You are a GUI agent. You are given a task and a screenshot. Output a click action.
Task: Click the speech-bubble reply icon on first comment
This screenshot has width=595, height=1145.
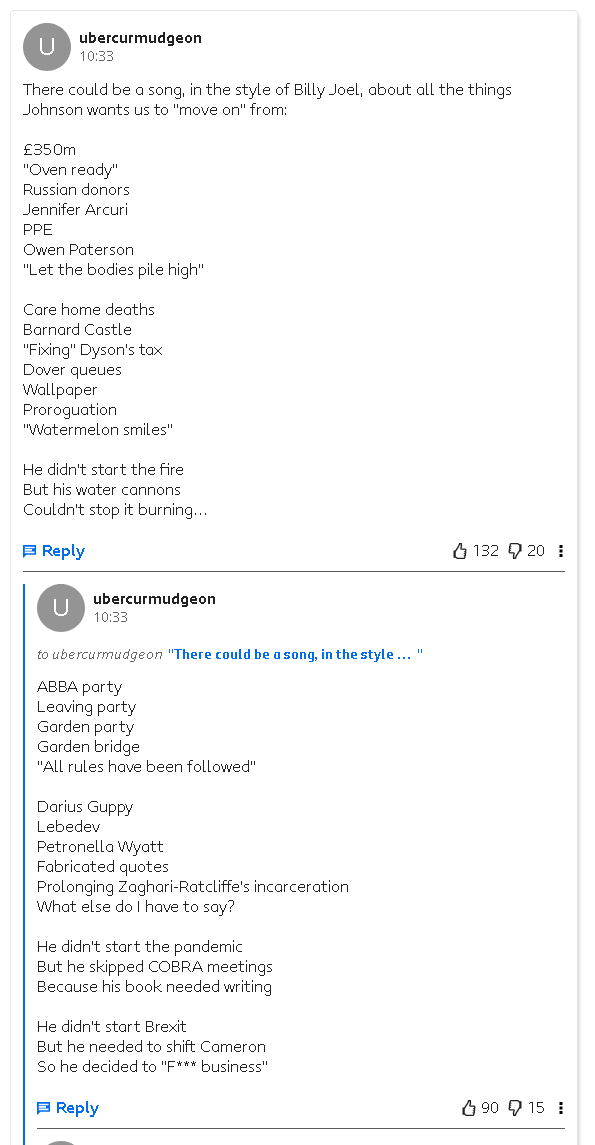click(x=29, y=550)
